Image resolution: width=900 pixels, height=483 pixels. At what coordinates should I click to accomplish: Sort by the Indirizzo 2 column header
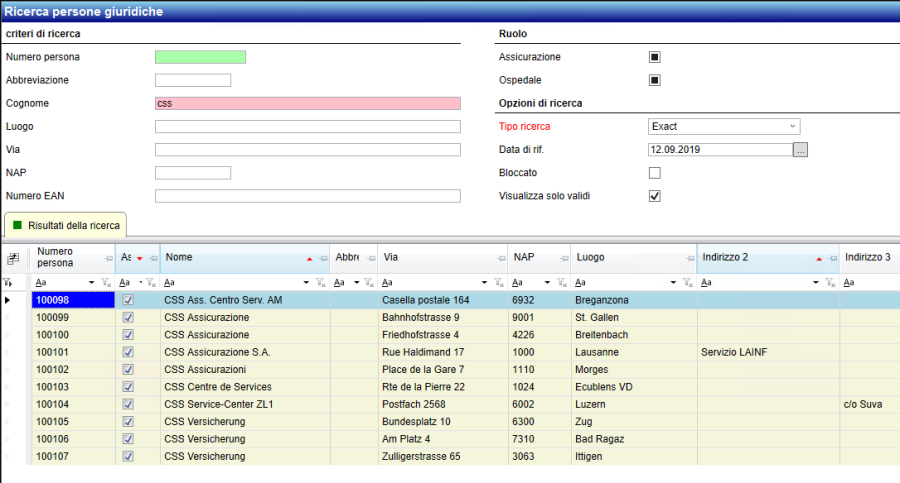click(750, 258)
